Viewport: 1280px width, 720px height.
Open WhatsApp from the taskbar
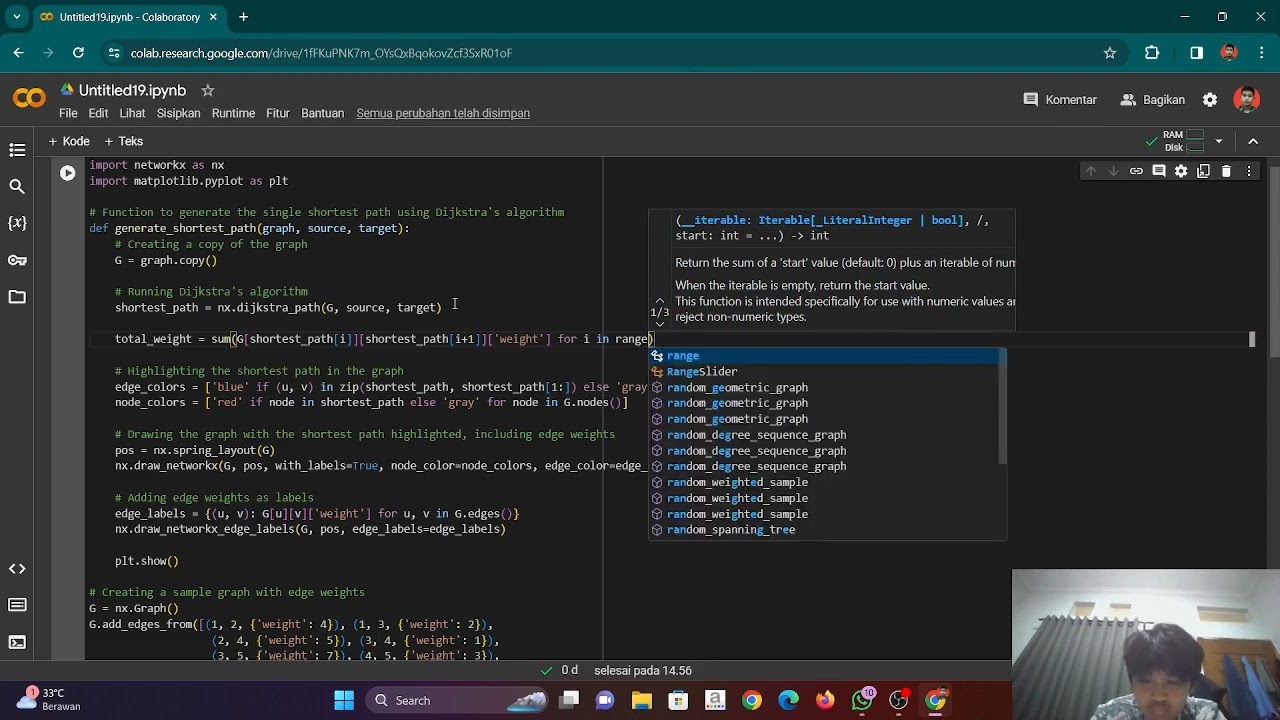(x=861, y=700)
